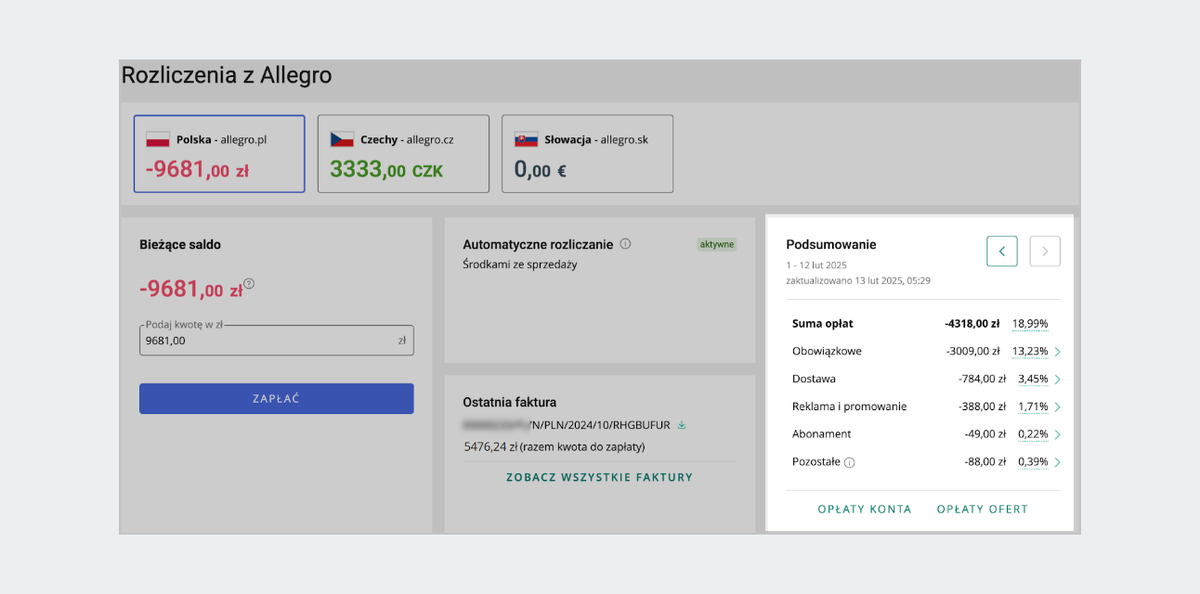The image size is (1200, 594).
Task: Open info icon next to Pozostałe
Action: pyautogui.click(x=849, y=462)
